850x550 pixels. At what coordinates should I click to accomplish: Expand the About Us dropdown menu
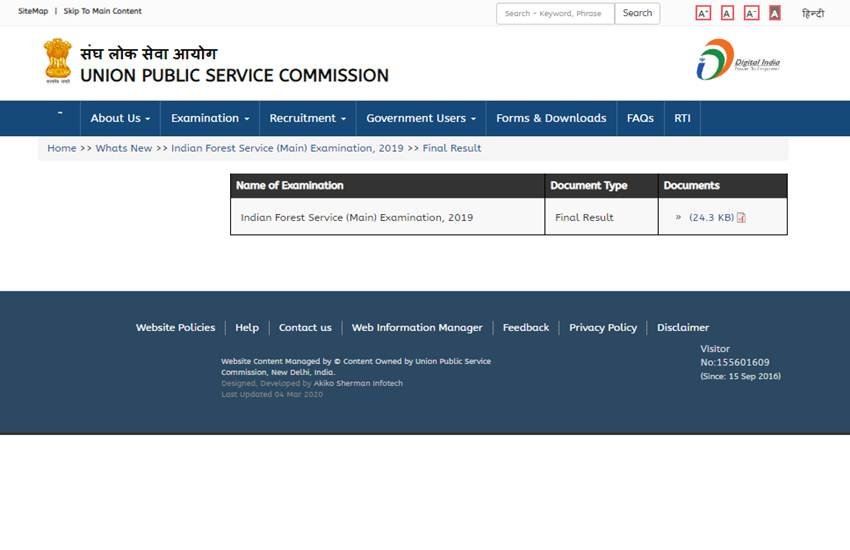pos(120,118)
